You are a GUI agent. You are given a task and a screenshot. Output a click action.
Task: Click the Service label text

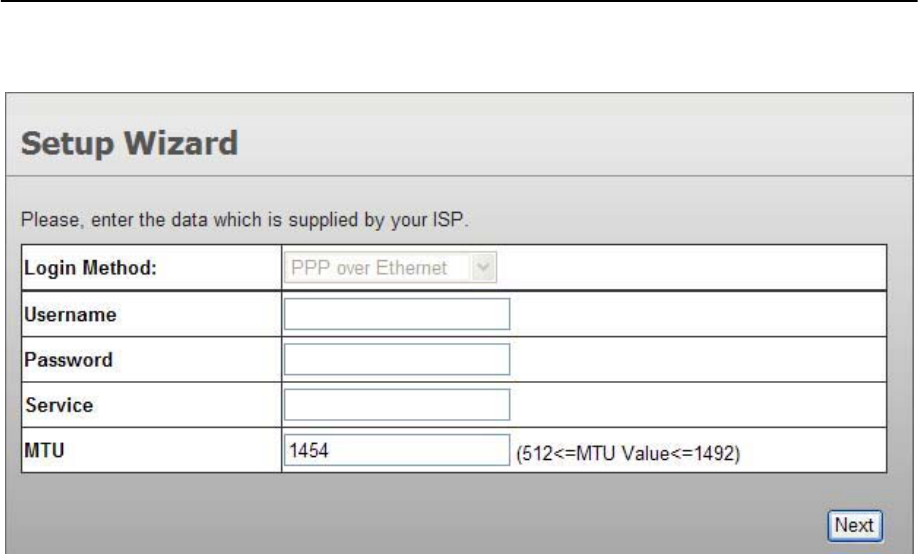(x=57, y=404)
